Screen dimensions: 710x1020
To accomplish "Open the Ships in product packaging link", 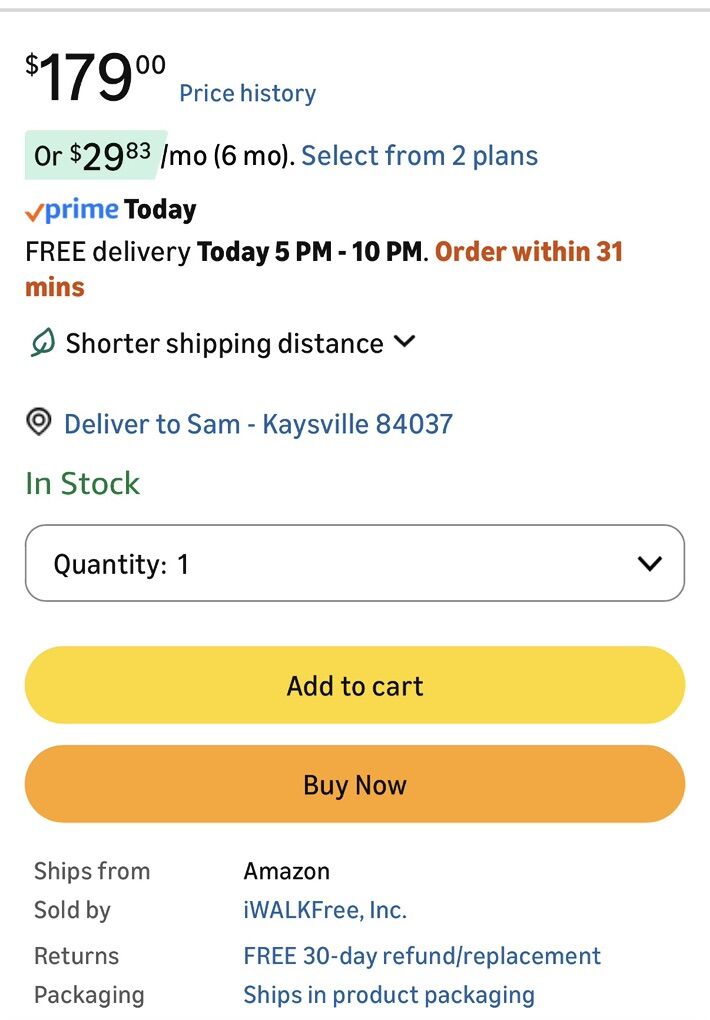I will point(389,995).
